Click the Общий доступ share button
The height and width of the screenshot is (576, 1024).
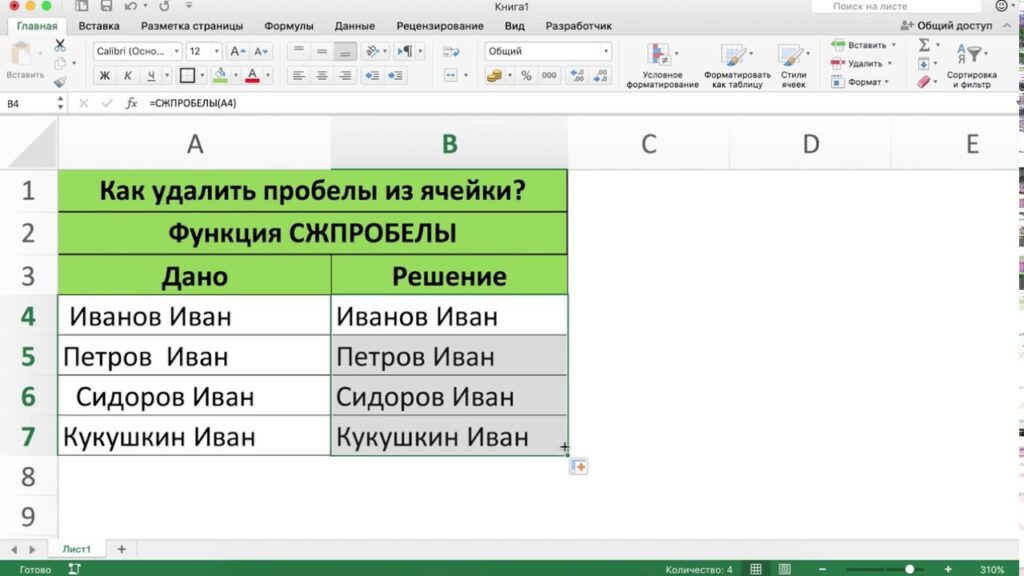pos(946,25)
